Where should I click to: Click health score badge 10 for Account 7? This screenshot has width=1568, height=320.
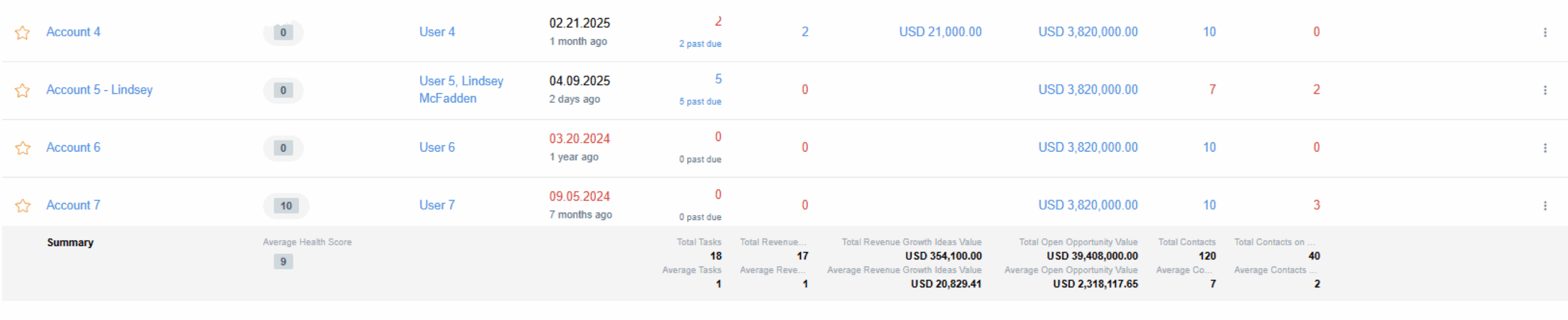pyautogui.click(x=286, y=206)
